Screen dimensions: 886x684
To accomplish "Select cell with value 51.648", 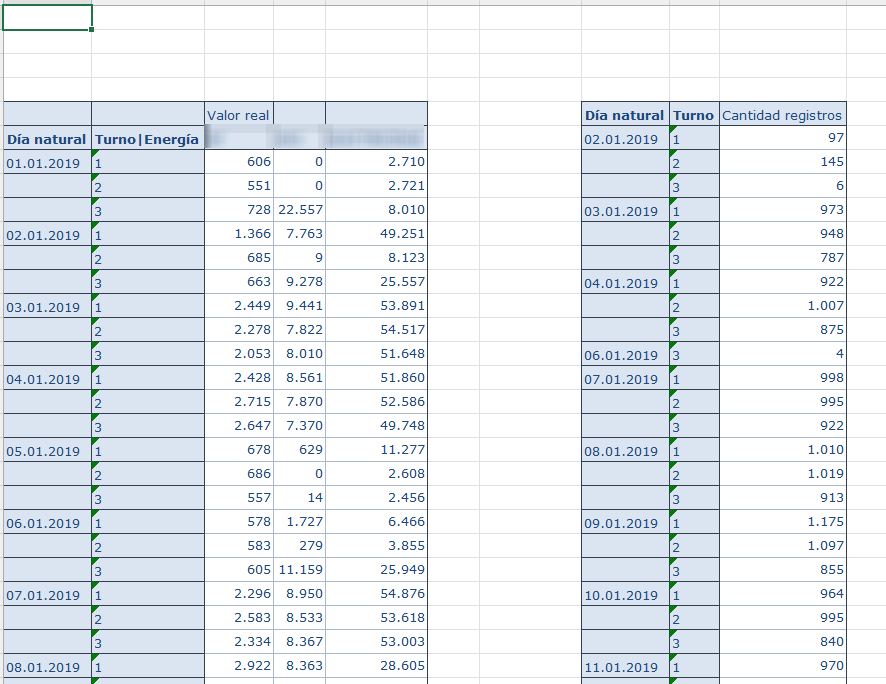I will click(x=376, y=354).
